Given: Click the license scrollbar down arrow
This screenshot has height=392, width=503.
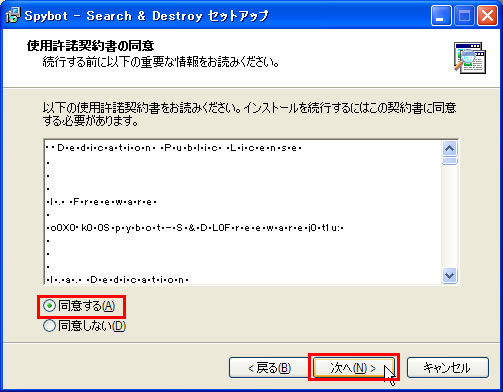Looking at the screenshot, I should point(450,276).
